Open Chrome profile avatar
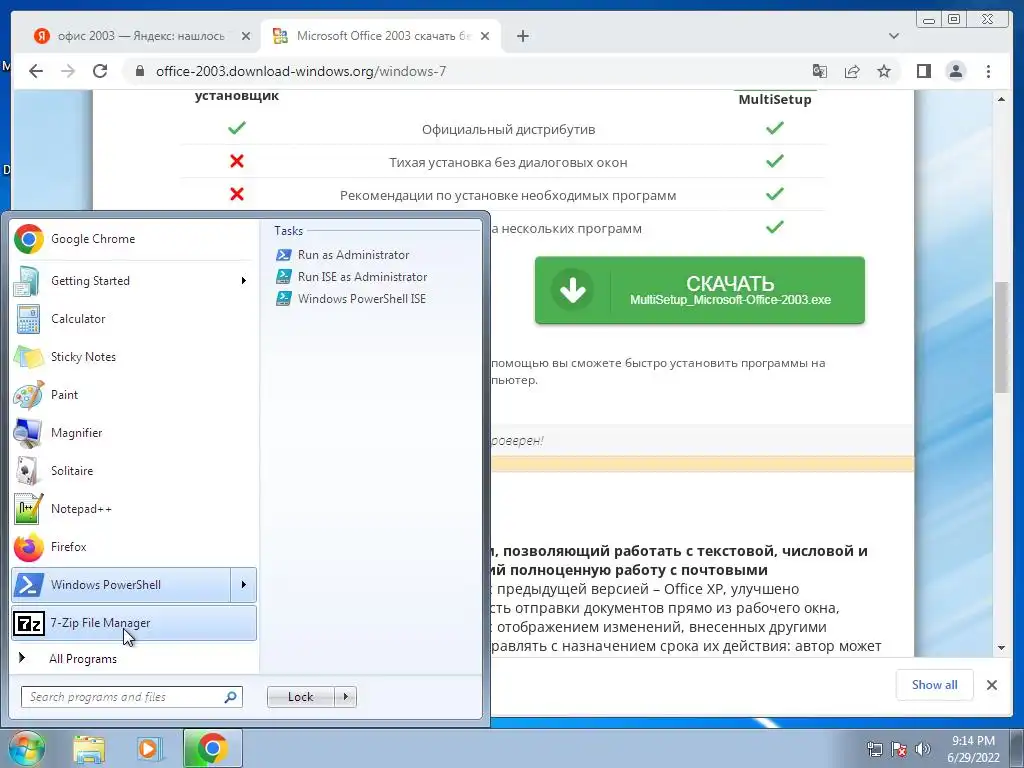1024x768 pixels. pos(955,71)
